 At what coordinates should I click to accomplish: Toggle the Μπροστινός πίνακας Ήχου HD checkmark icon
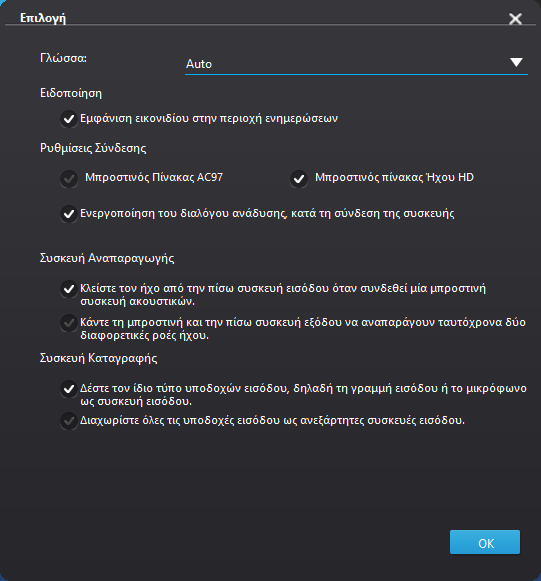(299, 179)
